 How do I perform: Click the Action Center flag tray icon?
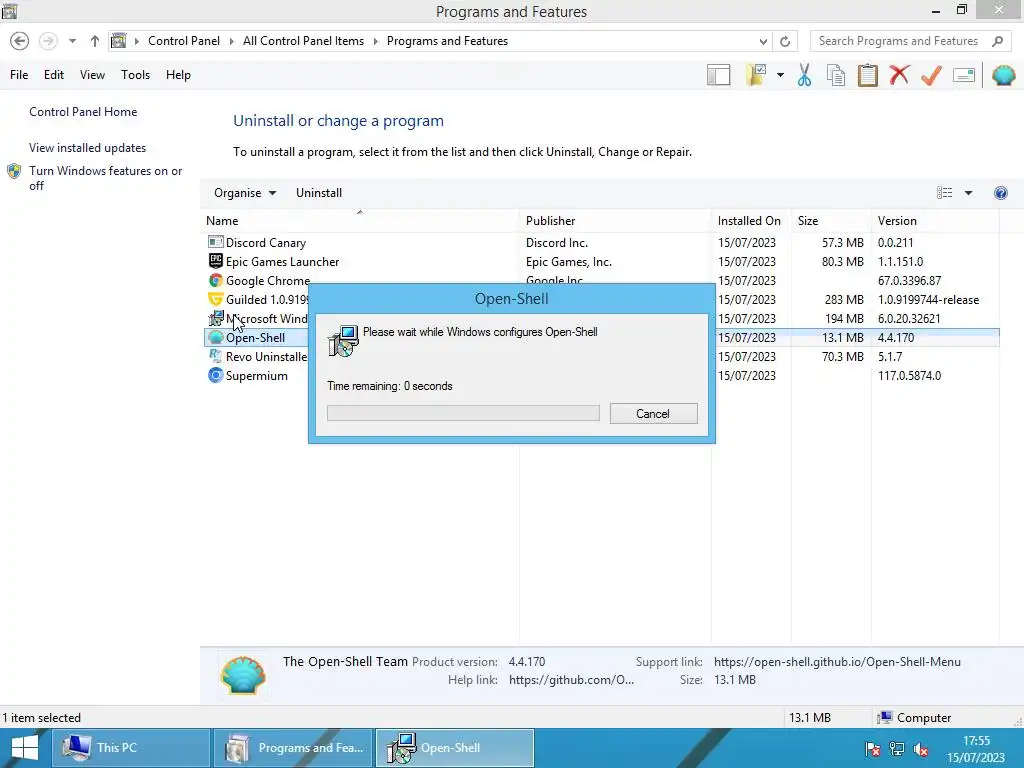pos(872,749)
